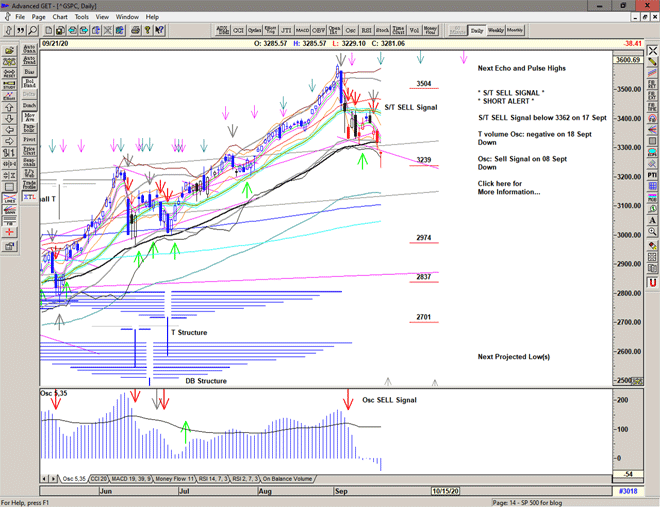Switch chart to Weekly timeframe

point(496,30)
